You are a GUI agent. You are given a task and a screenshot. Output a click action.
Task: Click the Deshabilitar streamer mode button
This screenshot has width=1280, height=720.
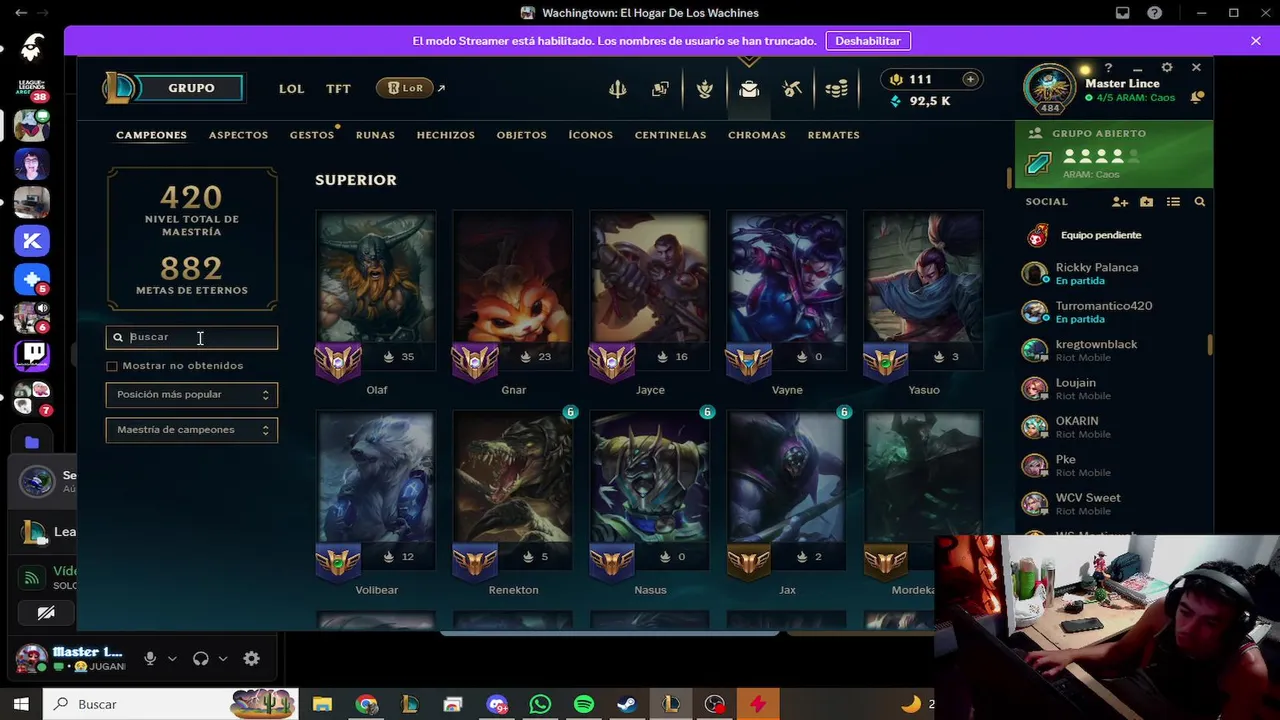click(868, 41)
